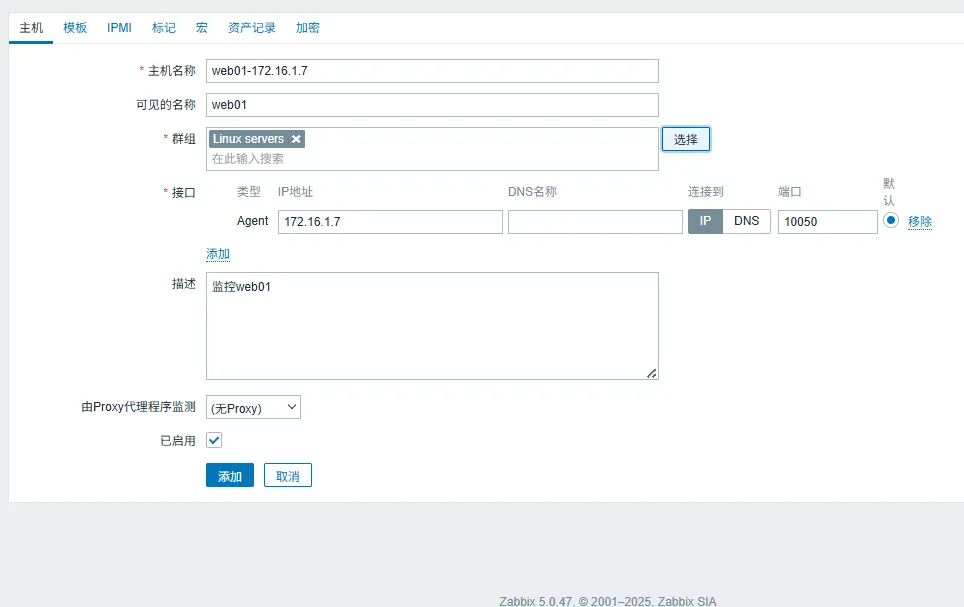
Task: Open the 宏 macros tab
Action: point(201,28)
